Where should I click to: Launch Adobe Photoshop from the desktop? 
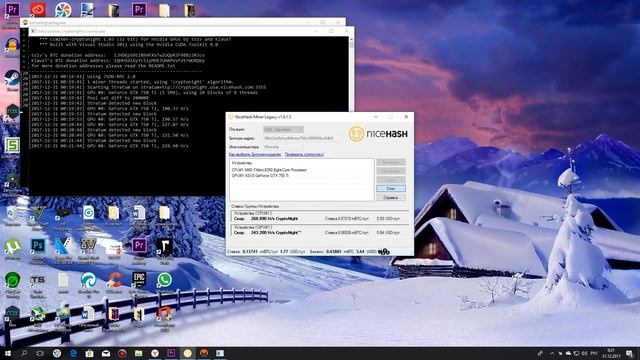point(38,247)
